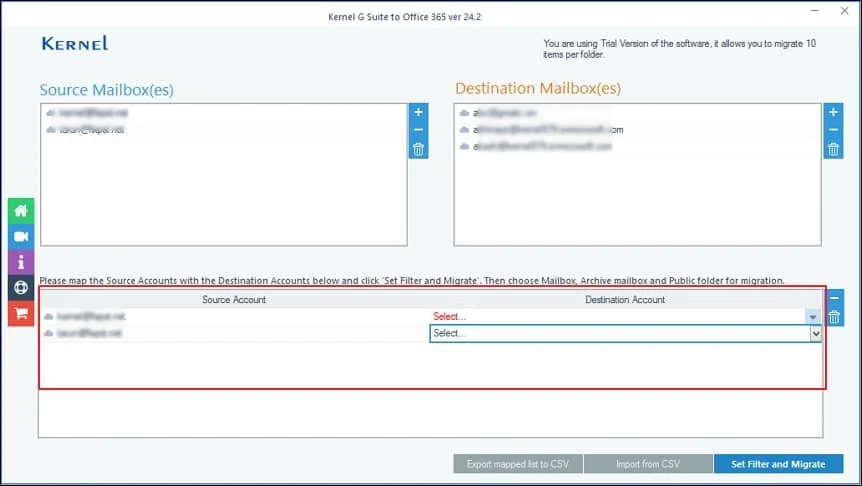
Task: Add a source mailbox with plus icon
Action: (418, 112)
